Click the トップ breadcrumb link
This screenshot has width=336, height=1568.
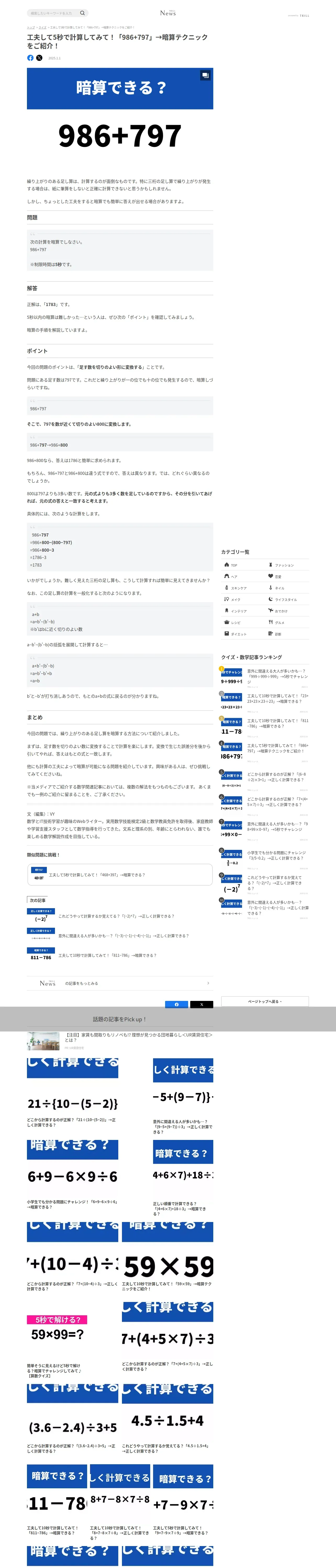click(31, 27)
